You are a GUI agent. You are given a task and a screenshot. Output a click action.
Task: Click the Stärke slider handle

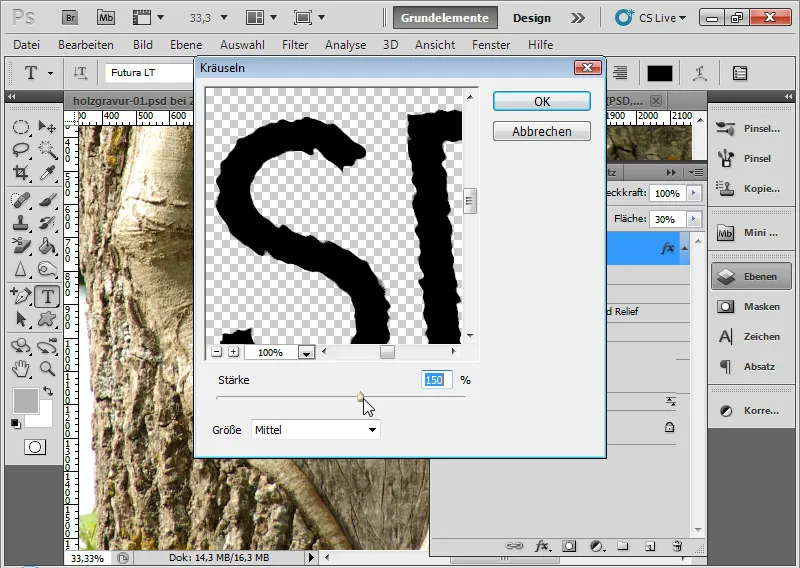[x=360, y=397]
